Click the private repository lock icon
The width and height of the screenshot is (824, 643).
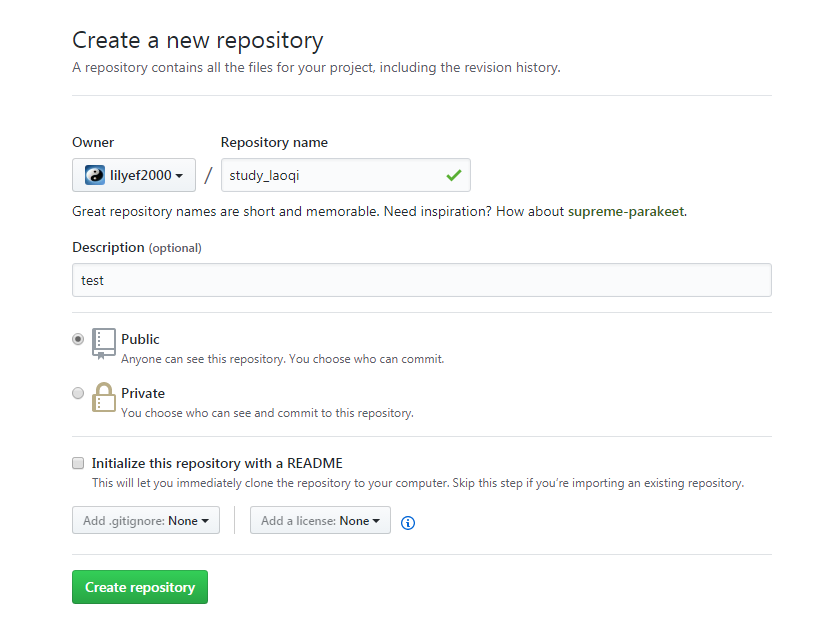[x=104, y=397]
